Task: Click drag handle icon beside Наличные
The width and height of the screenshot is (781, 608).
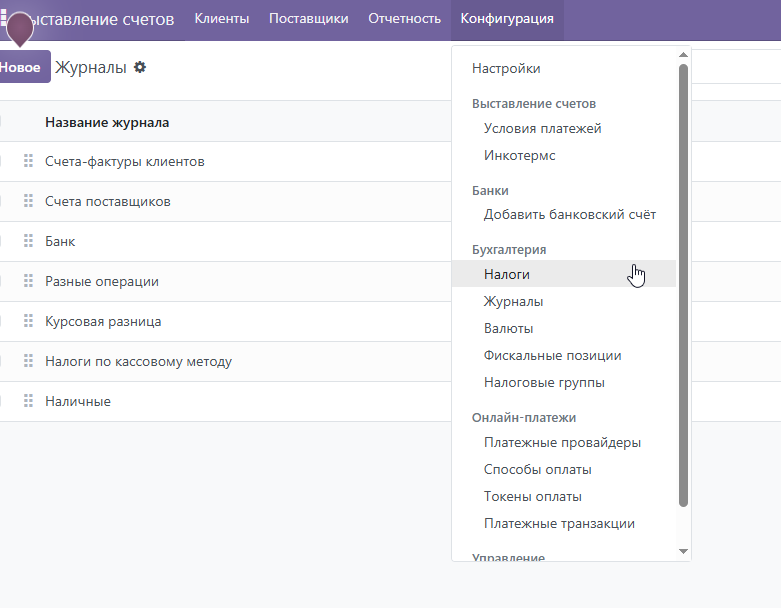Action: (28, 401)
